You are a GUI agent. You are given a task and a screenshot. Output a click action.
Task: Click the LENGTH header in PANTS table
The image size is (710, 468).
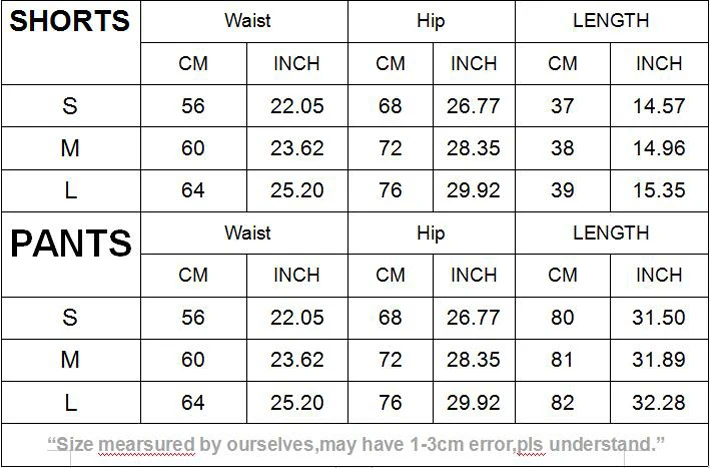tap(611, 233)
